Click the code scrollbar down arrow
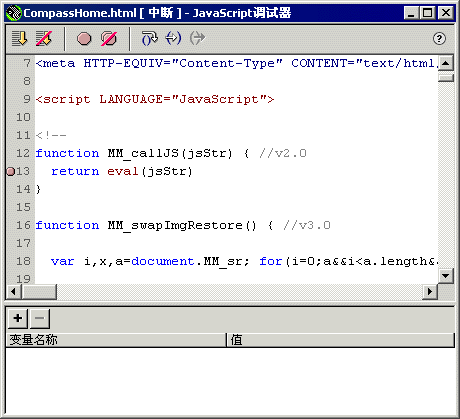 (x=446, y=276)
